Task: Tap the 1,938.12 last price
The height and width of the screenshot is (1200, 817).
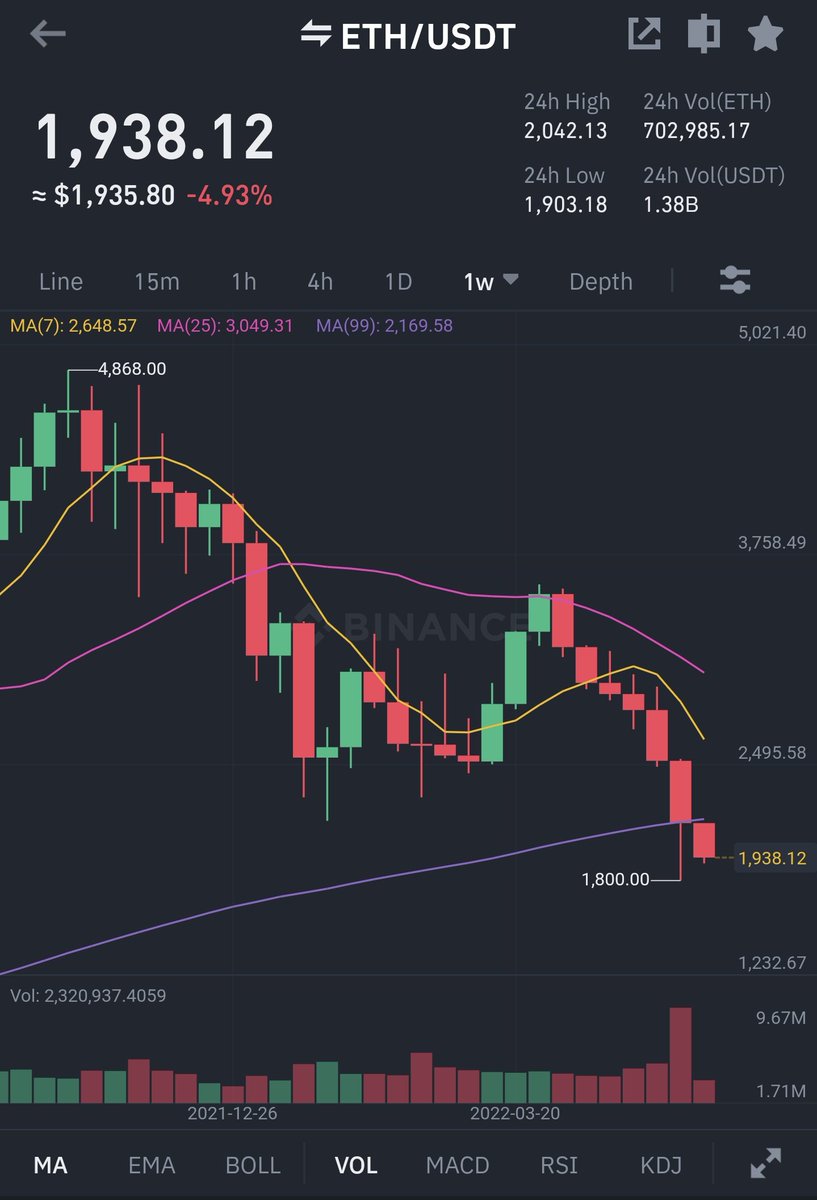Action: (x=155, y=138)
